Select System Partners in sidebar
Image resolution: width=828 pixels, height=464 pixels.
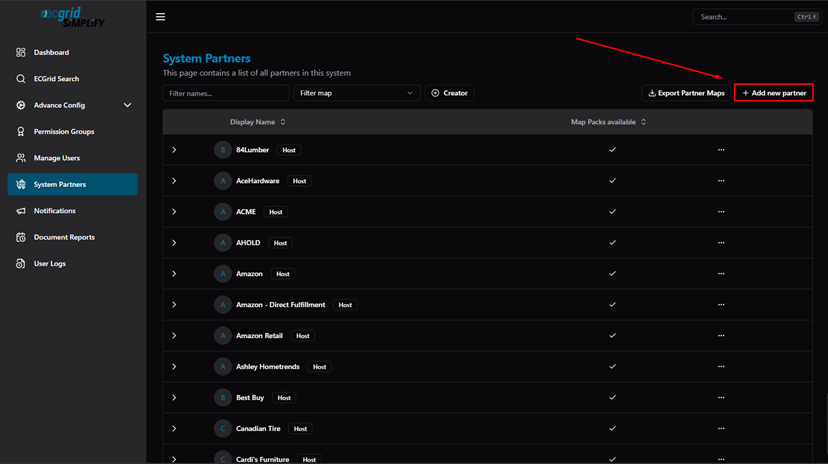[x=72, y=184]
